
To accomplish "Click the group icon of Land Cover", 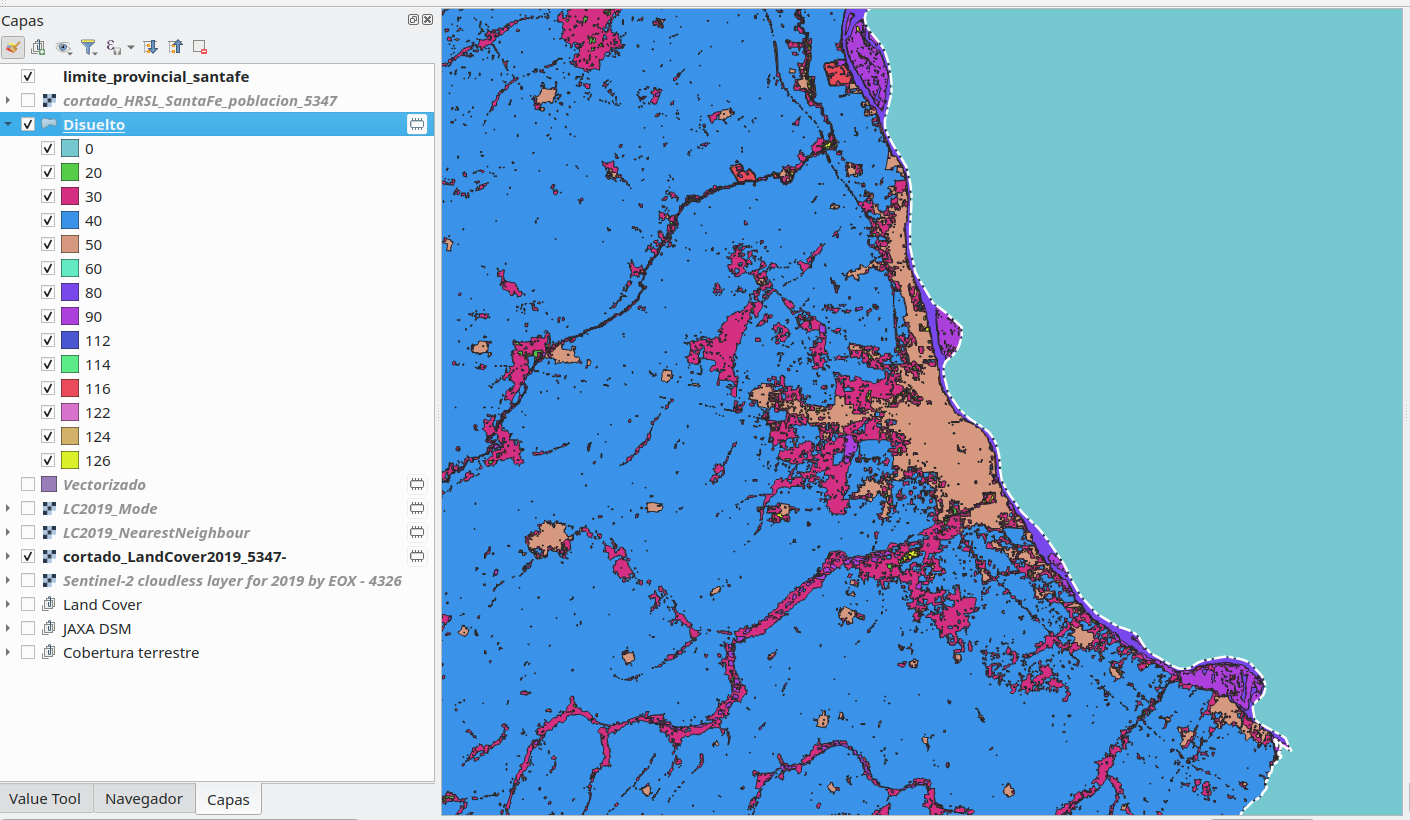I will [x=49, y=604].
